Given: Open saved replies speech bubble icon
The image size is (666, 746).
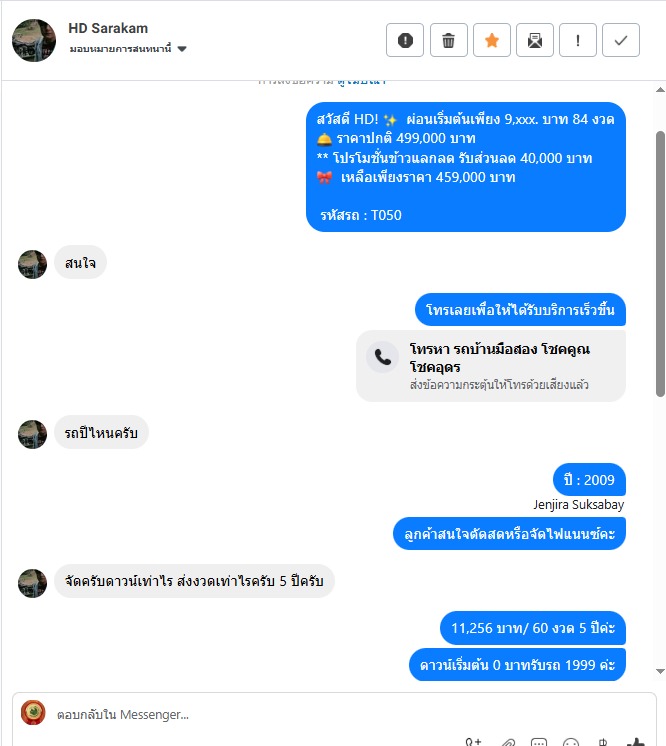Looking at the screenshot, I should [x=539, y=742].
